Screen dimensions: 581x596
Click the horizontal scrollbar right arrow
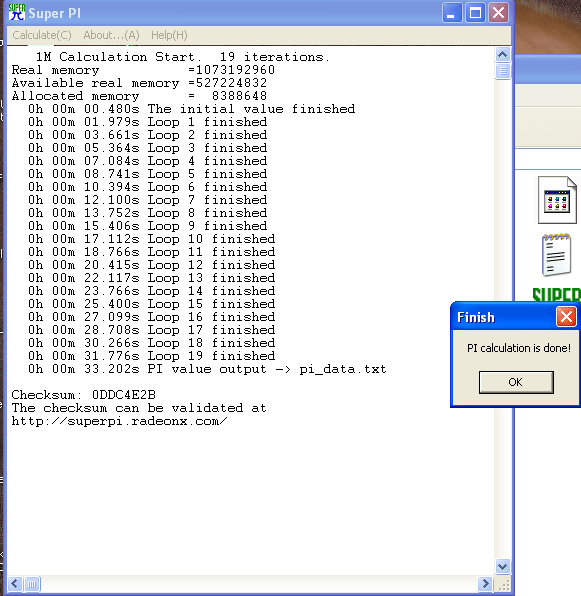coord(485,583)
